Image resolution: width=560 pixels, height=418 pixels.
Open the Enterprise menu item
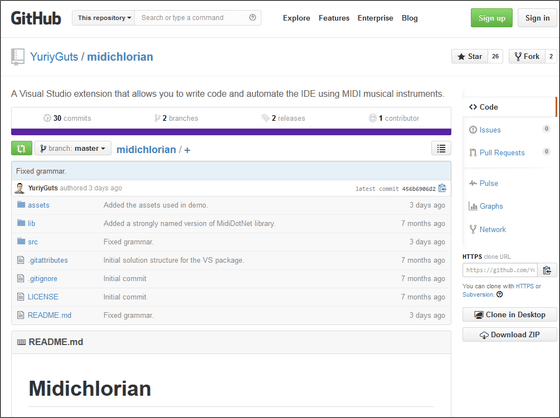pyautogui.click(x=375, y=18)
